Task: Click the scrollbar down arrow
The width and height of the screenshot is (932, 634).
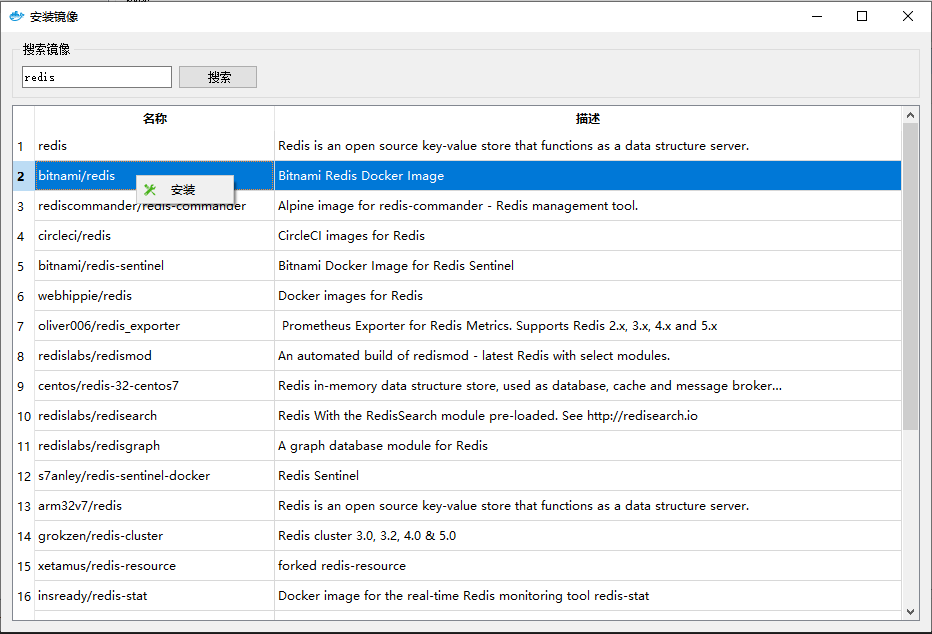Action: click(x=910, y=611)
